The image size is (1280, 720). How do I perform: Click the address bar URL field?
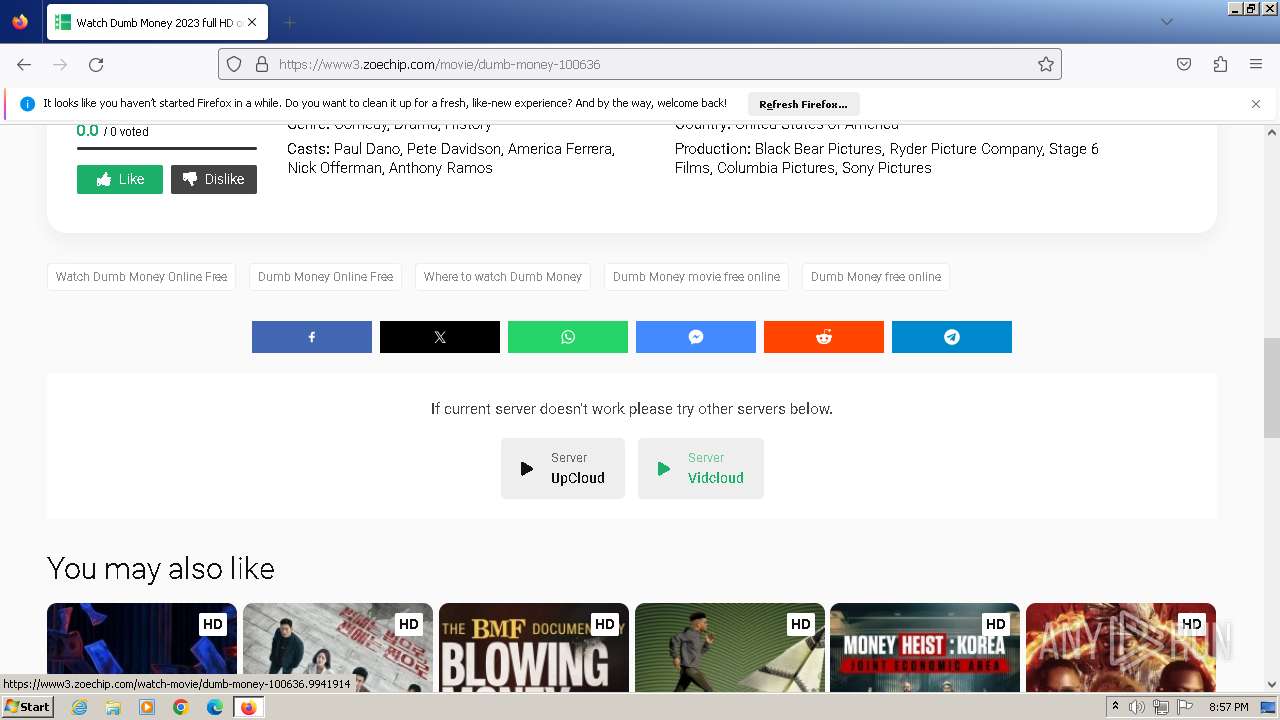640,64
